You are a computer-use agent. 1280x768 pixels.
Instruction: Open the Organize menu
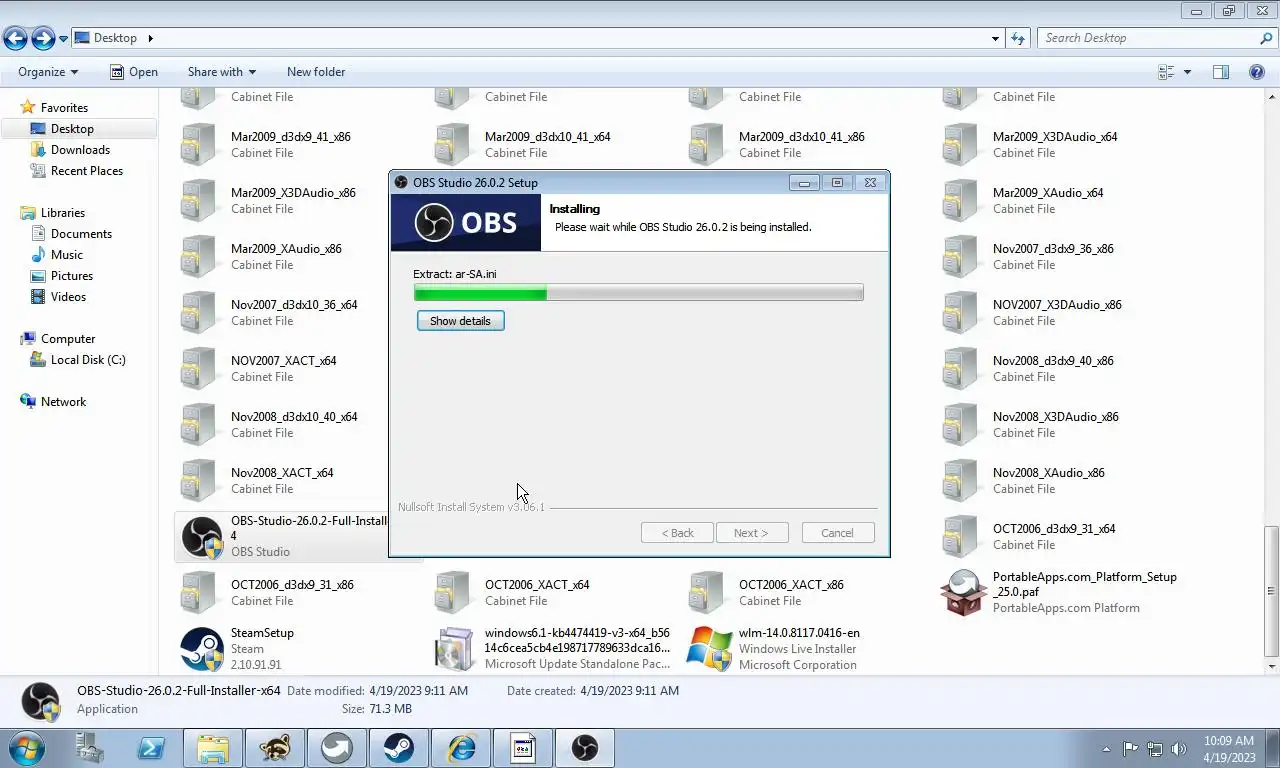pyautogui.click(x=48, y=72)
